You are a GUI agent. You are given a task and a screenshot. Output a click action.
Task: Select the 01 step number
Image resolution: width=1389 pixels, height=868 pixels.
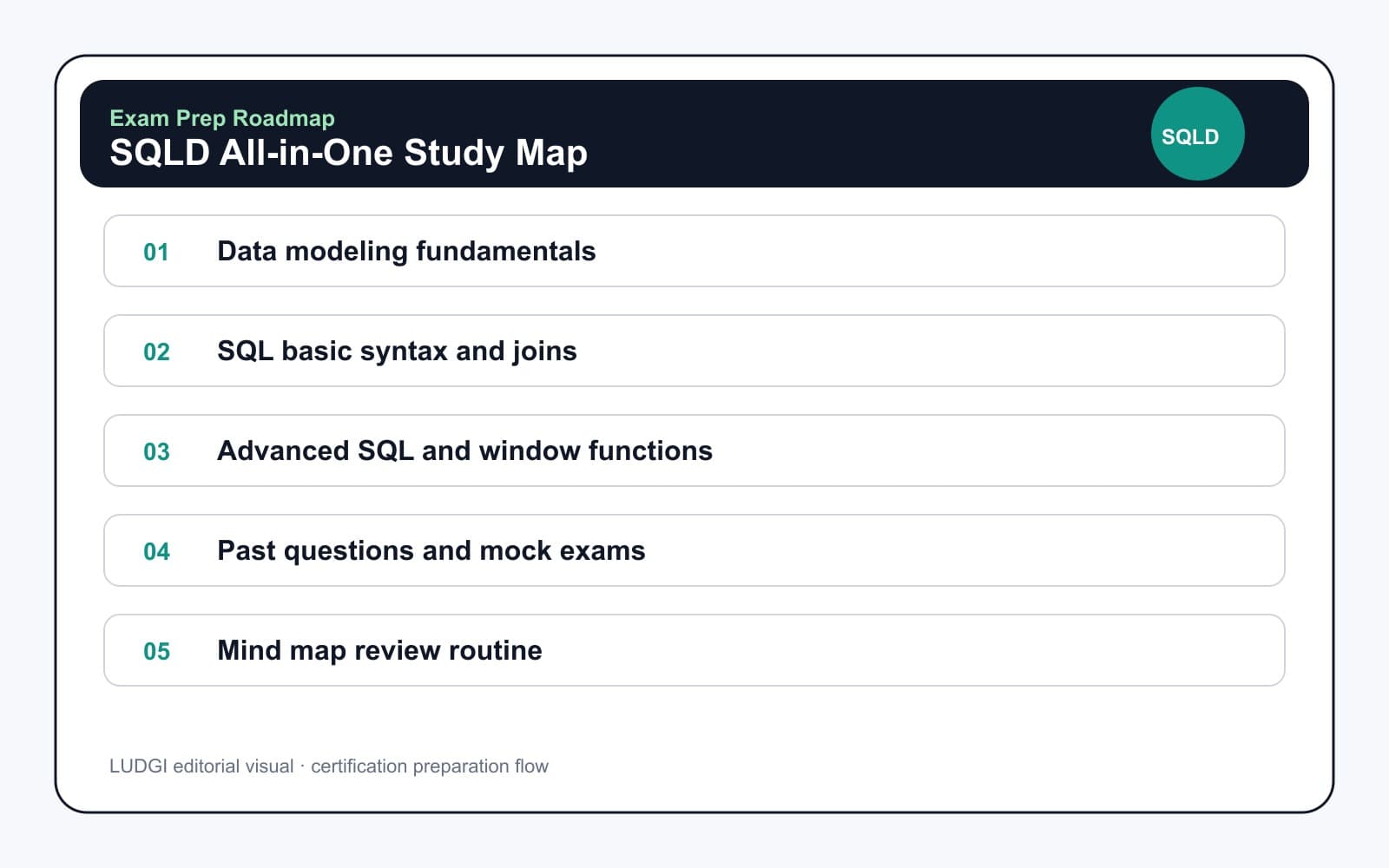tap(156, 252)
